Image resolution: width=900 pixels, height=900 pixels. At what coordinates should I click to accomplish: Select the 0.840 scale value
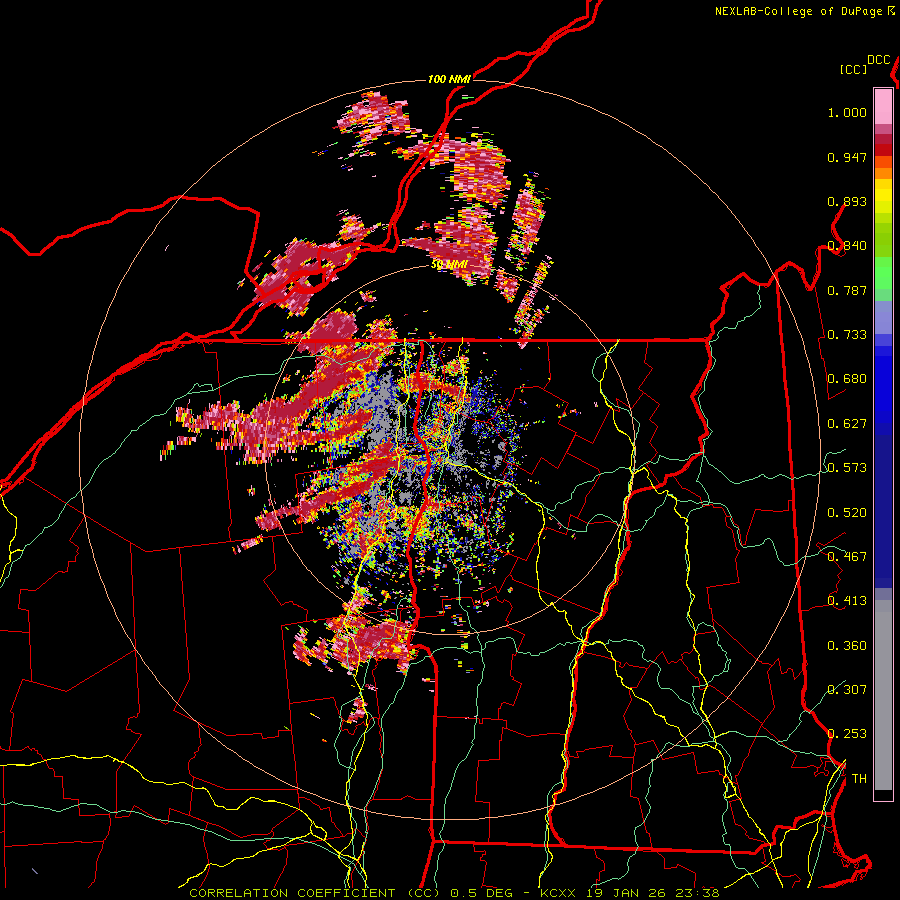847,246
